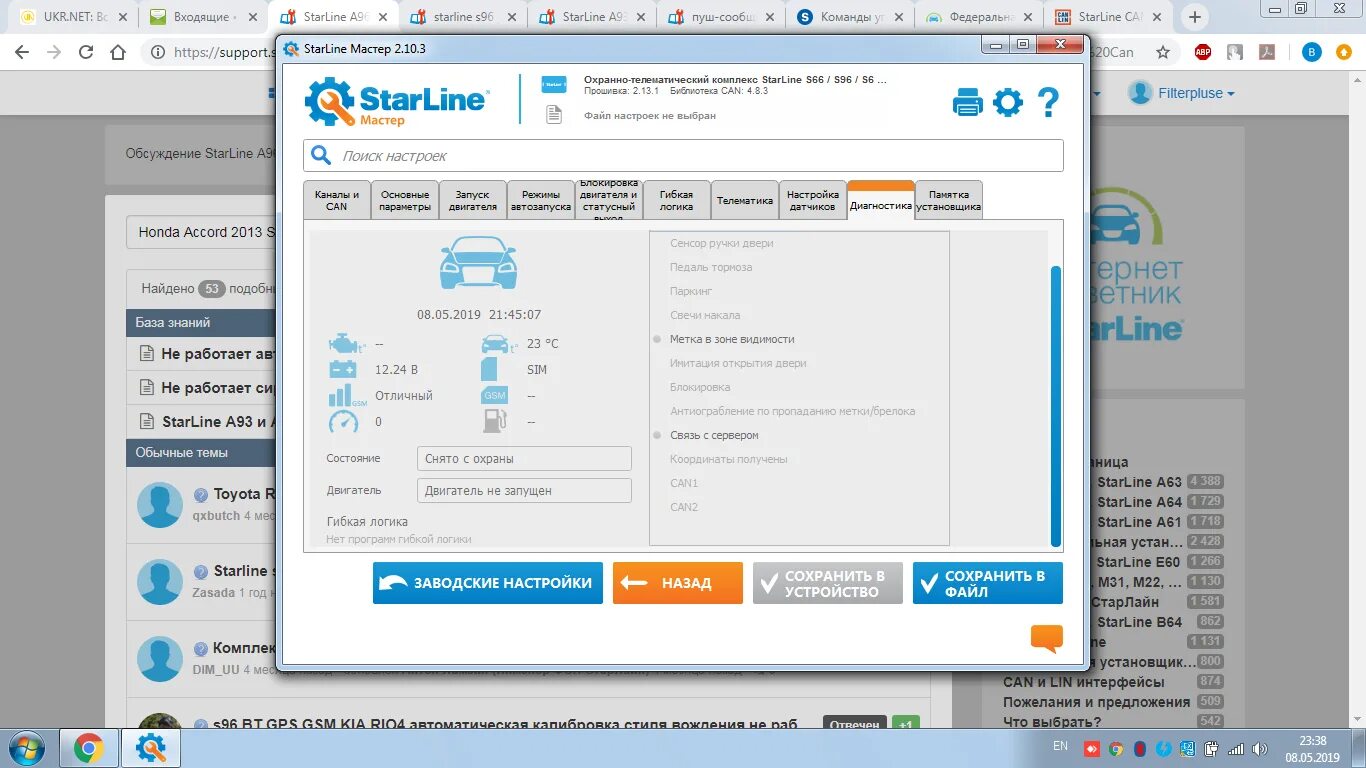Open a new Chrome tab with plus
Screen dimensions: 1366x768
pos(1195,17)
